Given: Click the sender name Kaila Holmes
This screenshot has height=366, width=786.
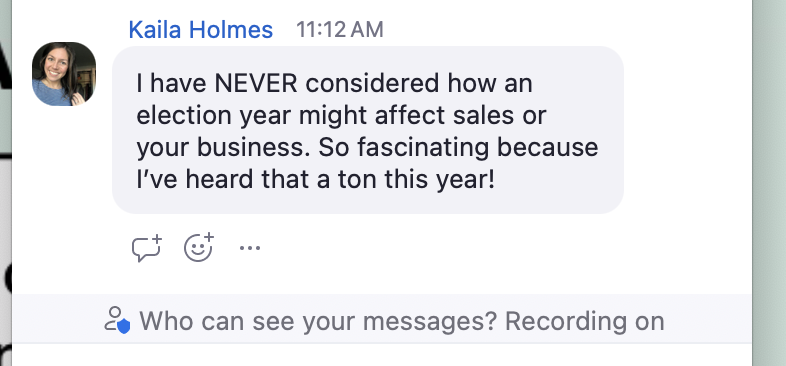Looking at the screenshot, I should tap(201, 30).
